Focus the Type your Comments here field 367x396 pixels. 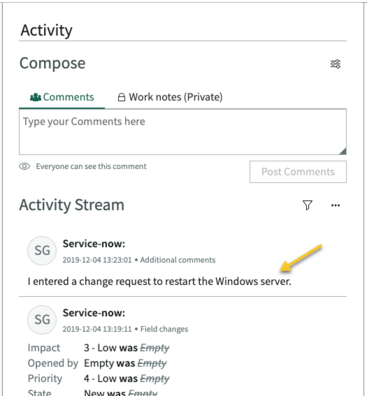pyautogui.click(x=183, y=132)
